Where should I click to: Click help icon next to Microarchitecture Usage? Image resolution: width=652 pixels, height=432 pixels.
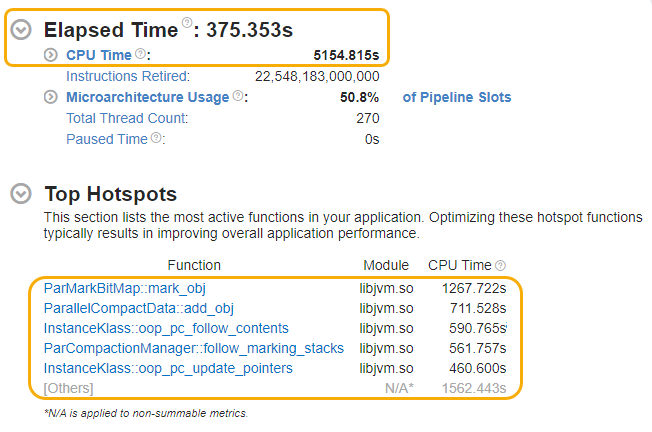238,96
